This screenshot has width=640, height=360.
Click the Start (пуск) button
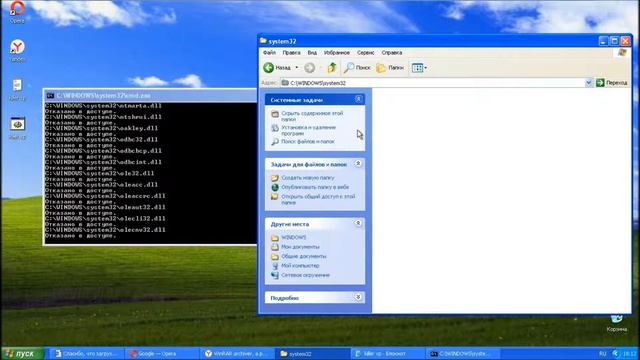[x=22, y=353]
